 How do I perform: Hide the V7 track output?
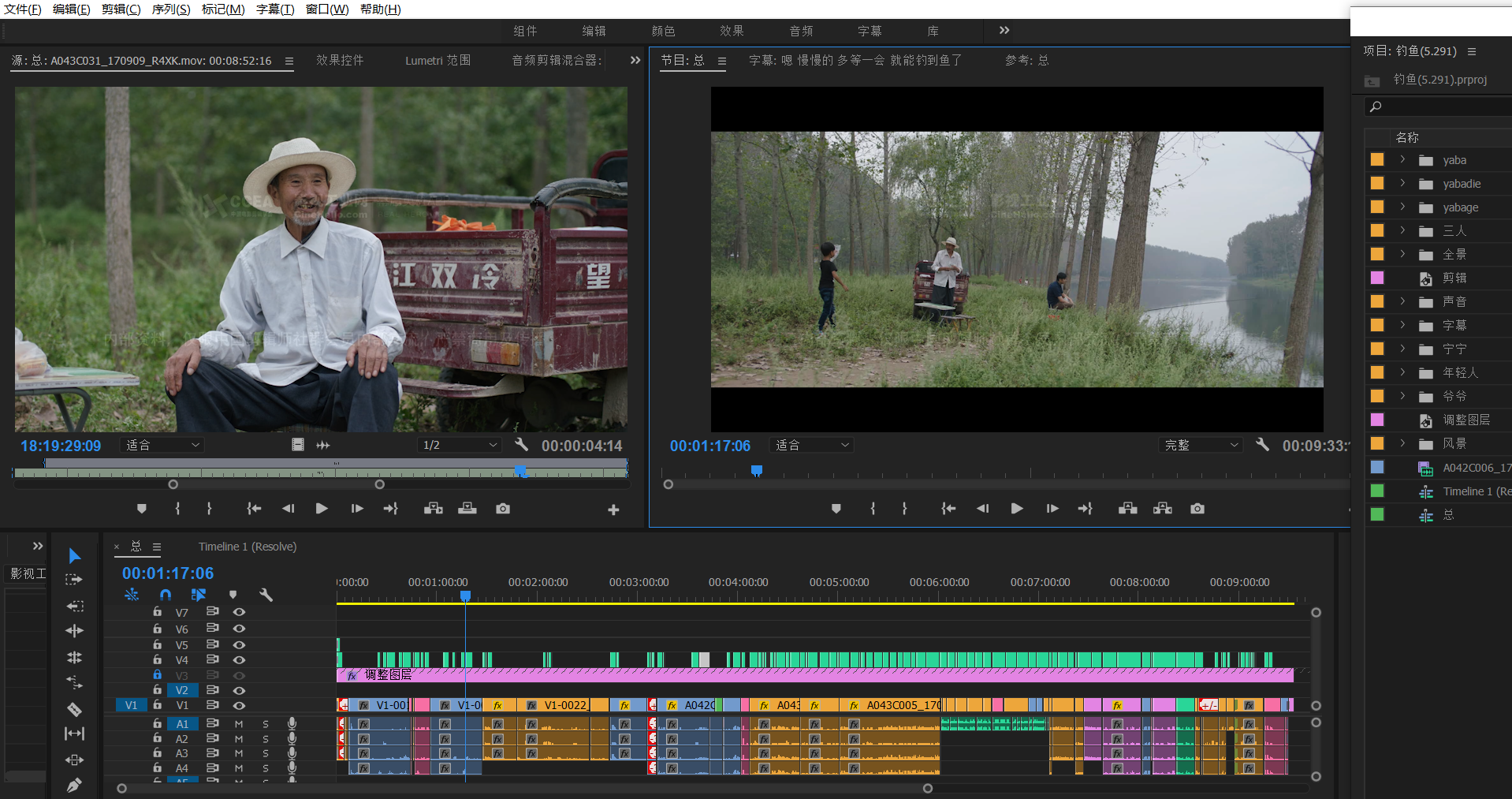239,612
